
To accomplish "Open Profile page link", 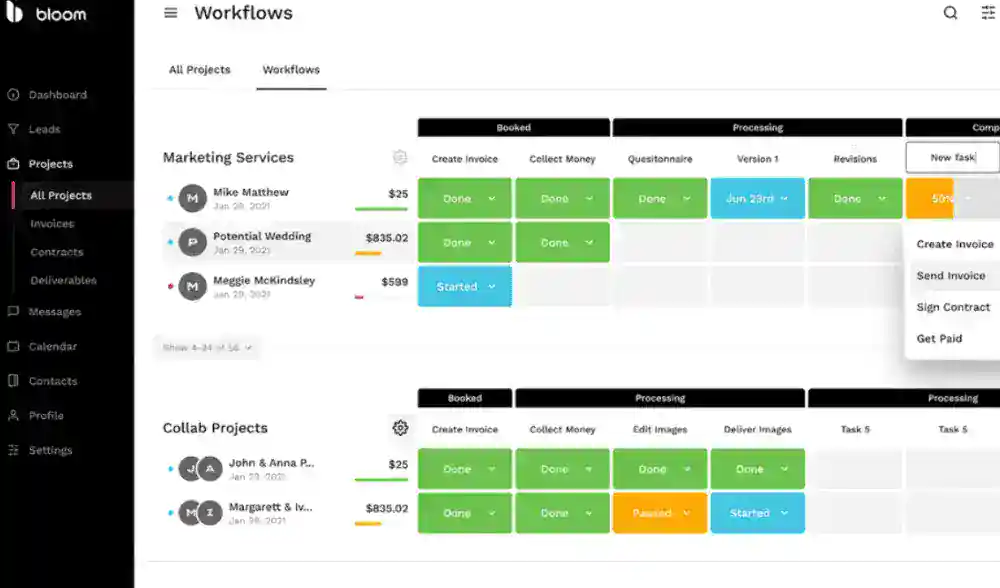I will (x=46, y=415).
